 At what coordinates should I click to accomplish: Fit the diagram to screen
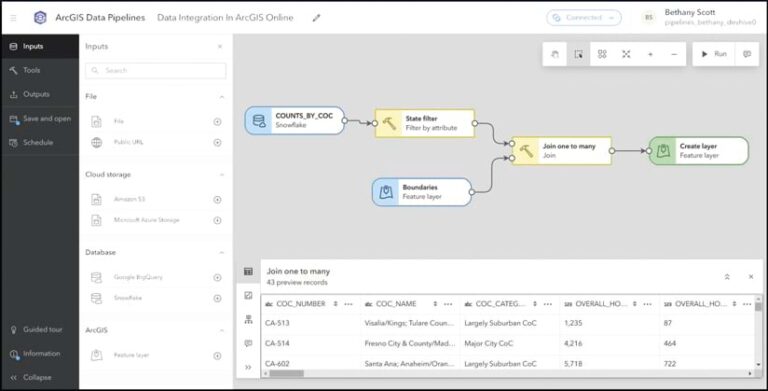click(626, 54)
